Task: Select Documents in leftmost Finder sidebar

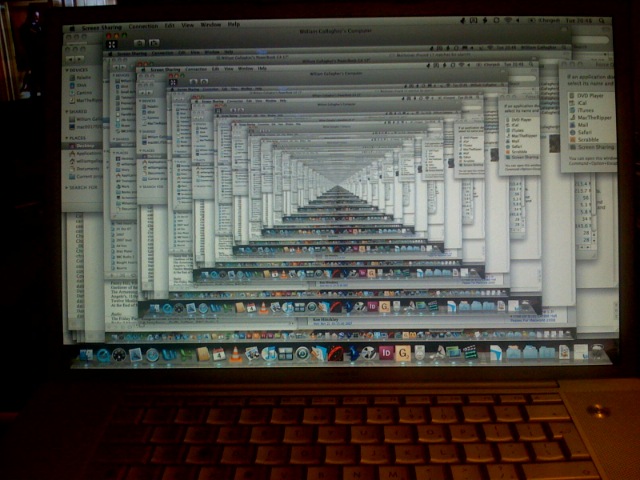Action: (x=84, y=169)
